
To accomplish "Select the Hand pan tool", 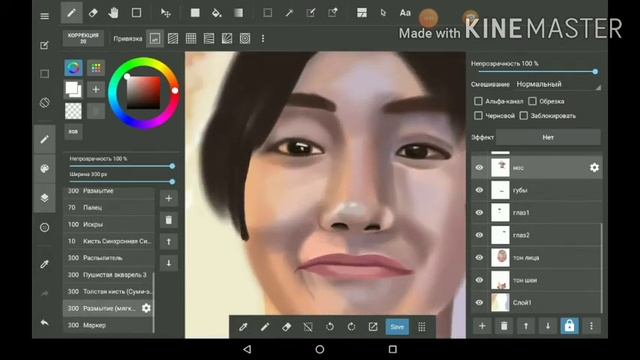I will click(x=114, y=13).
